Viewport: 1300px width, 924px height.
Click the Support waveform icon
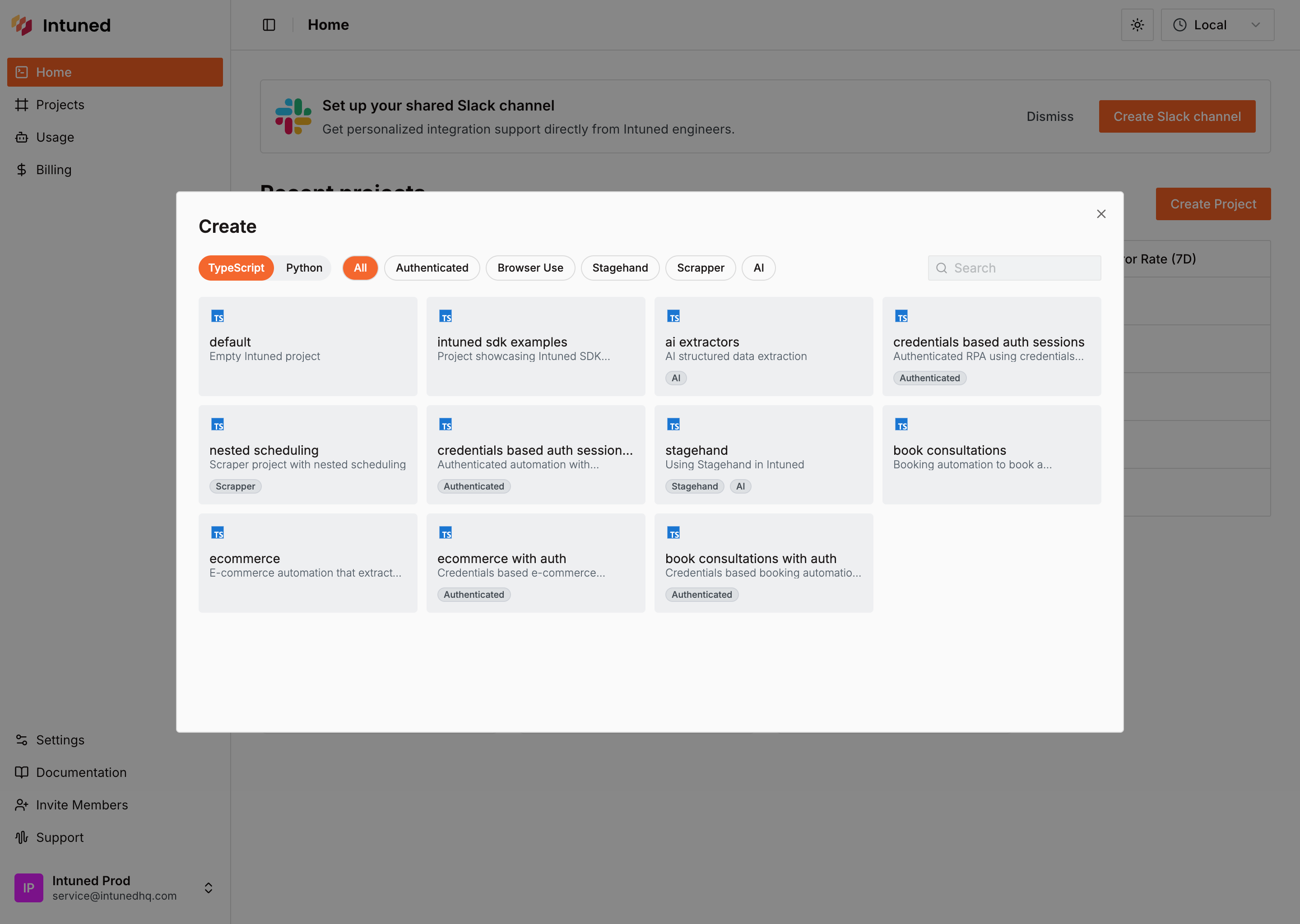pyautogui.click(x=22, y=837)
